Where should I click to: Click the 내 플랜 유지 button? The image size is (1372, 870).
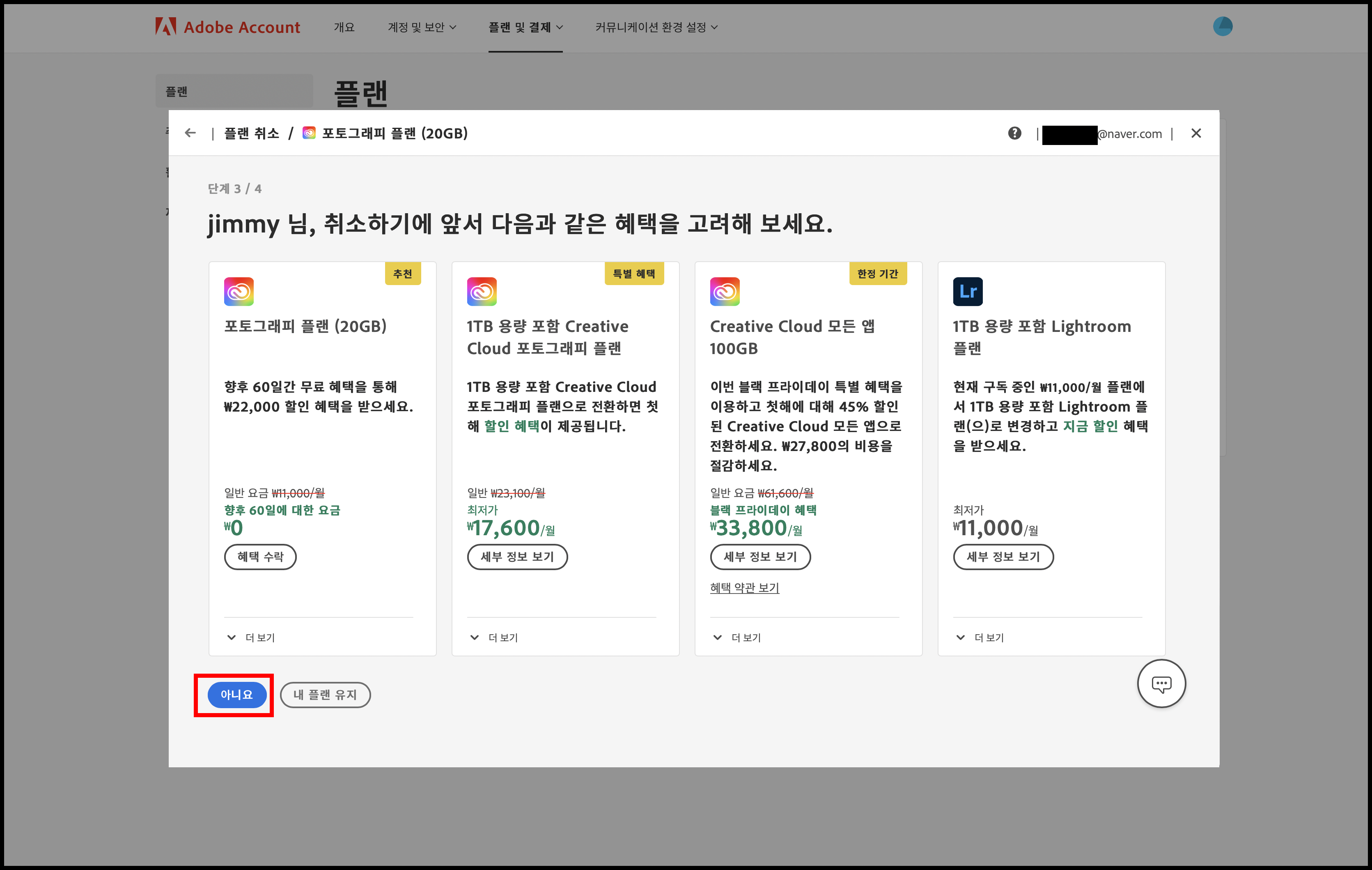tap(325, 695)
